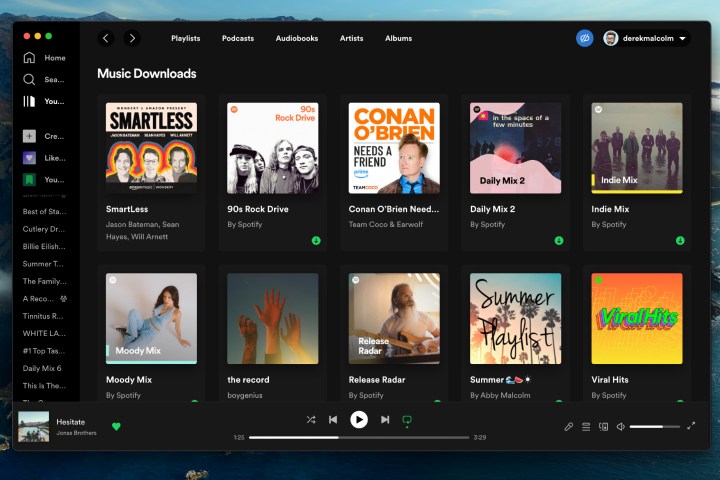The image size is (720, 480).
Task: Adjust the volume slider
Action: [x=655, y=427]
